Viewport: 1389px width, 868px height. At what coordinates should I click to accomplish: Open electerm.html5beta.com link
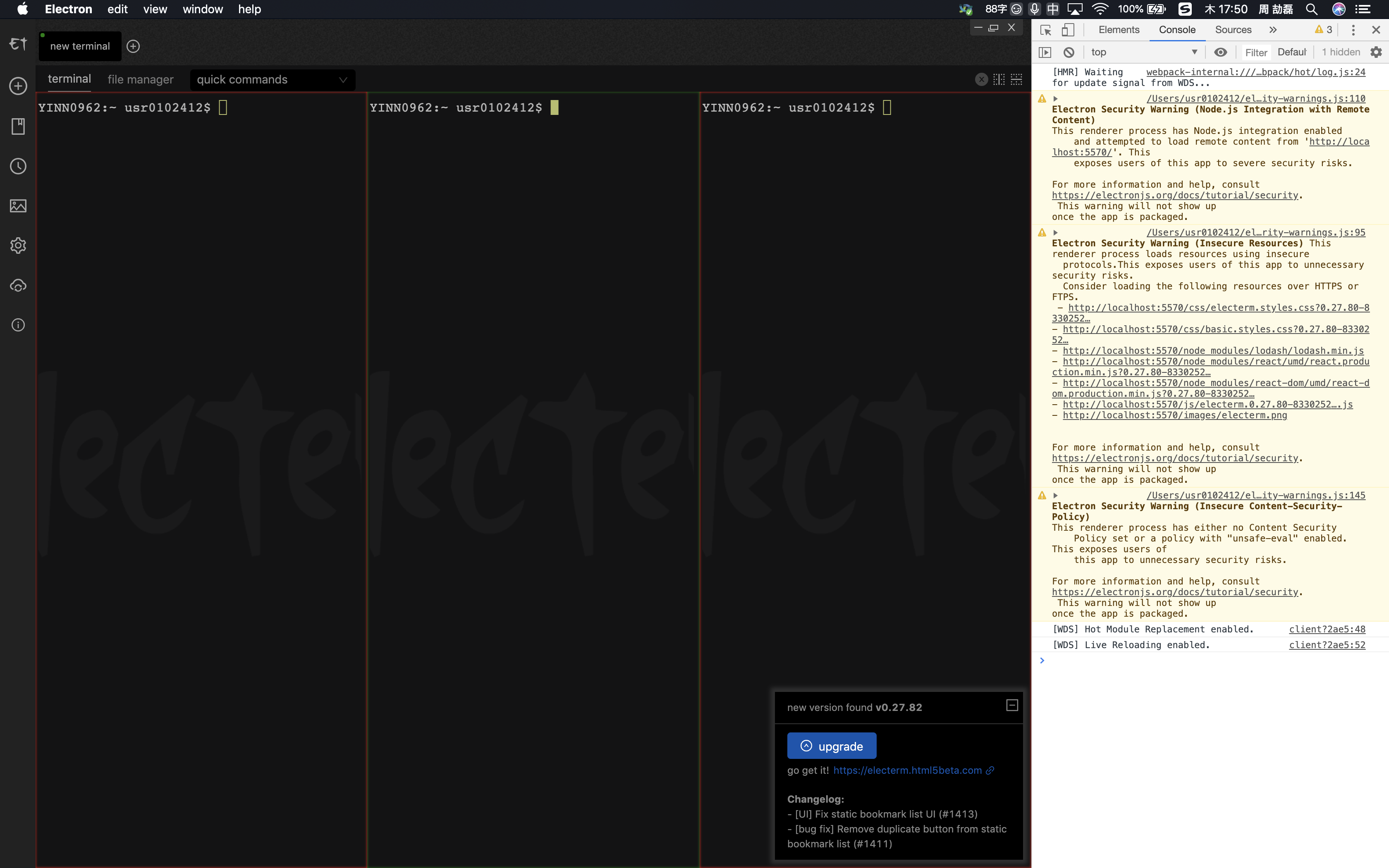pos(907,770)
